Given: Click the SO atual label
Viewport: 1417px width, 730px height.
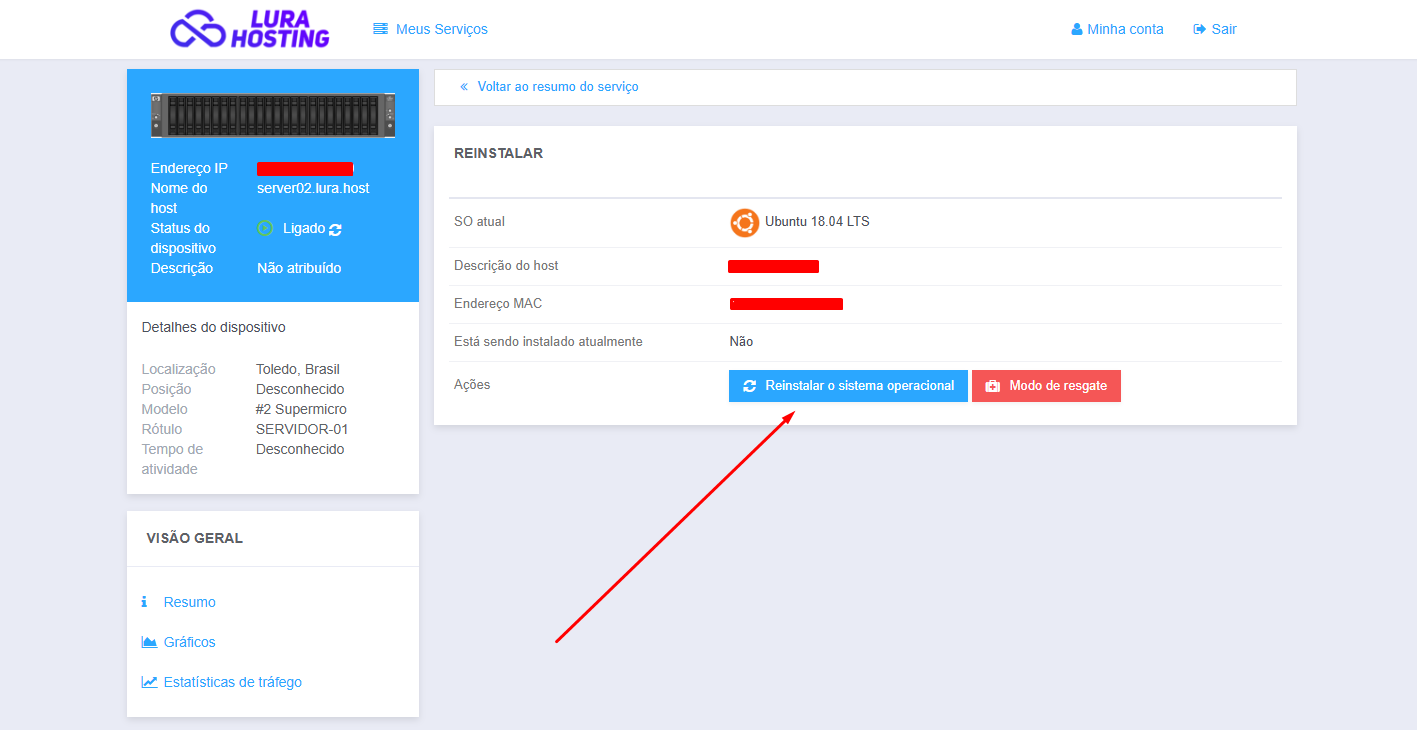Looking at the screenshot, I should click(x=480, y=221).
